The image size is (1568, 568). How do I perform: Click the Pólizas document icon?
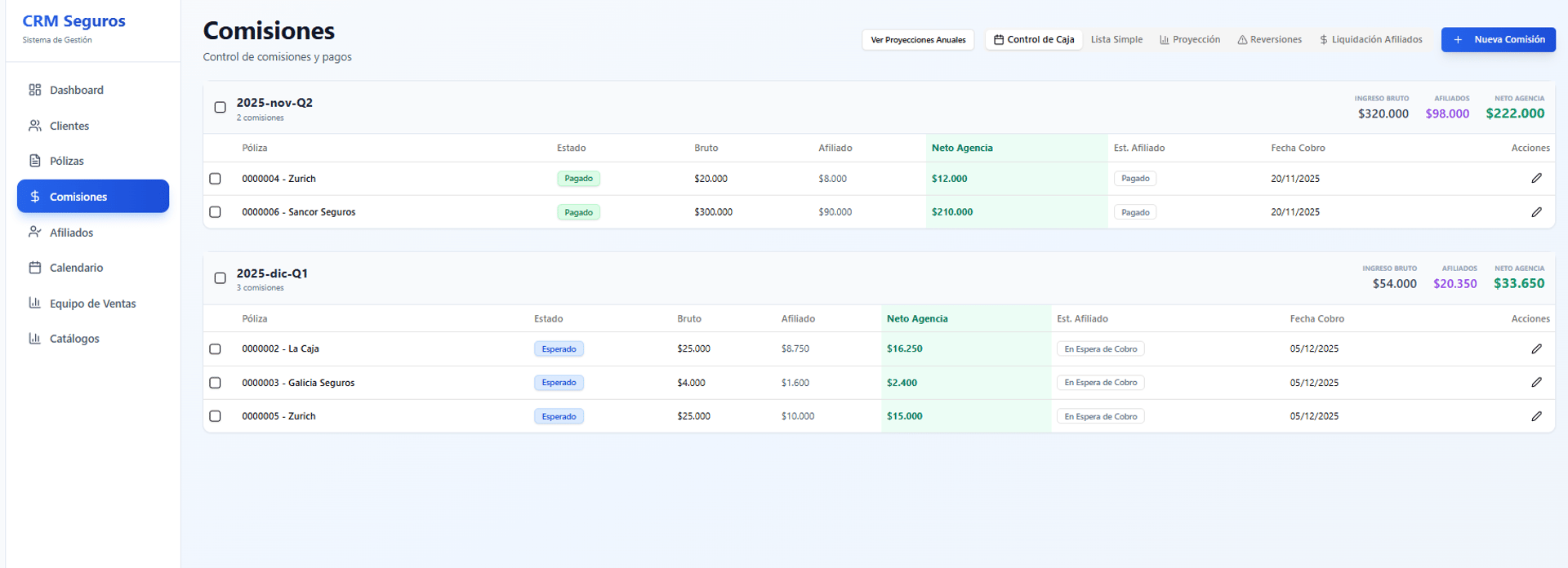[x=35, y=161]
